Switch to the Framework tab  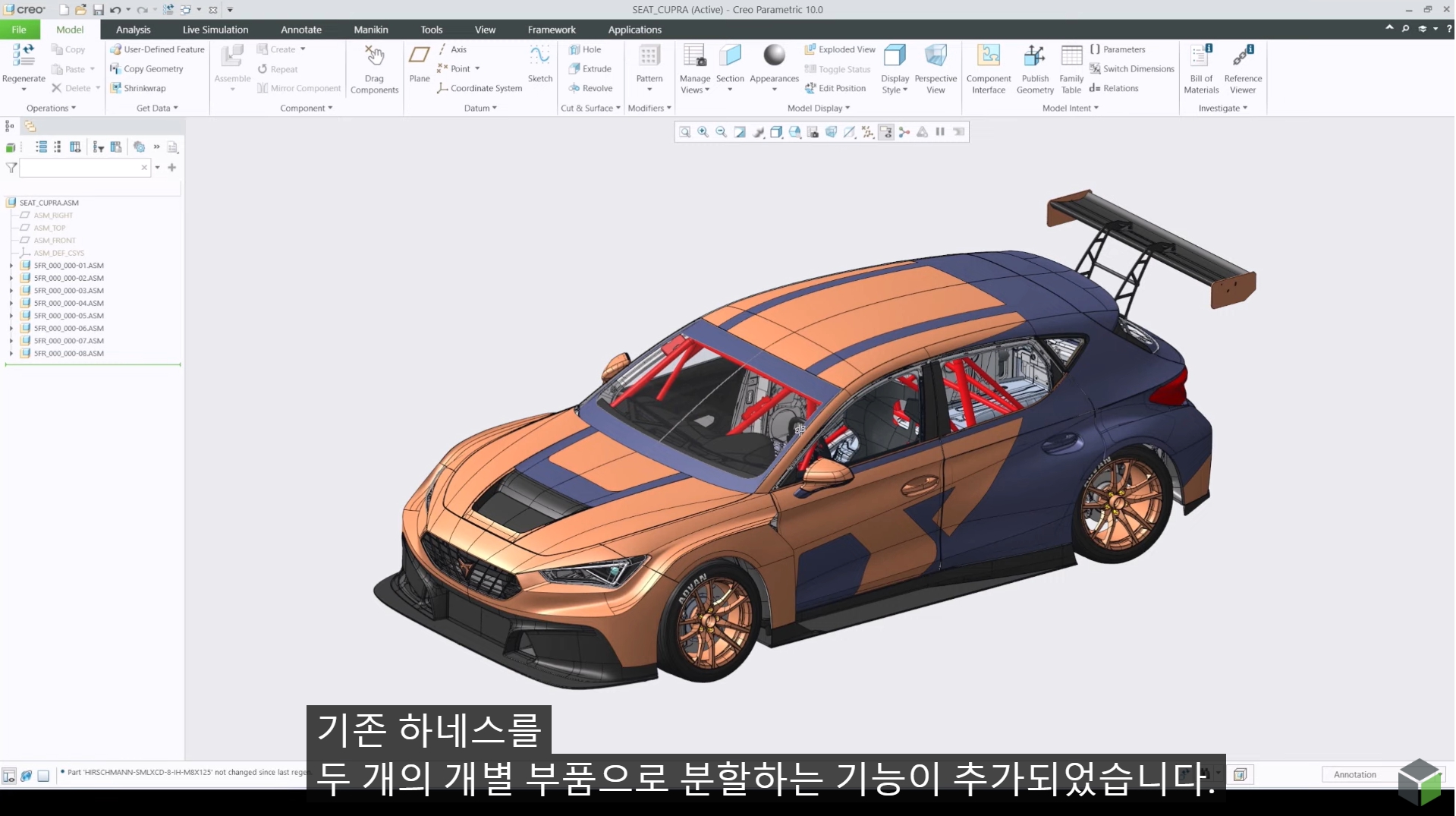[x=552, y=30]
